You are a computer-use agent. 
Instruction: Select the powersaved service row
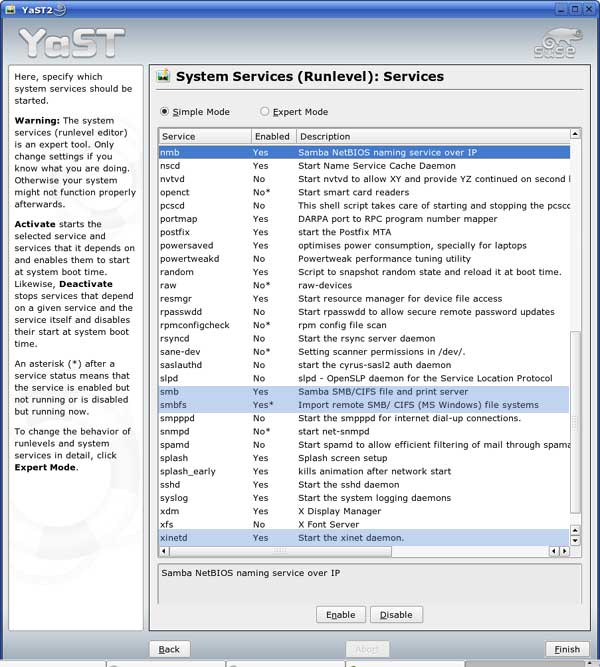(x=364, y=245)
